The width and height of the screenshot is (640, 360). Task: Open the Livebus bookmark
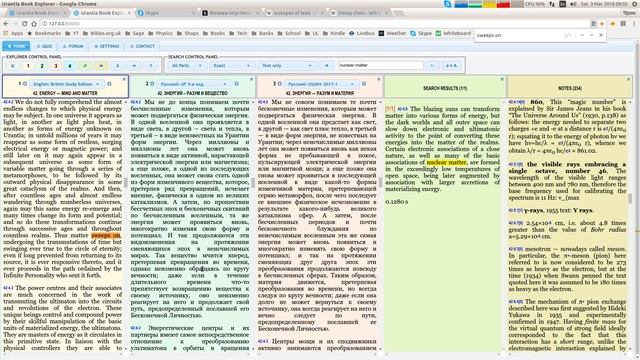click(x=362, y=33)
